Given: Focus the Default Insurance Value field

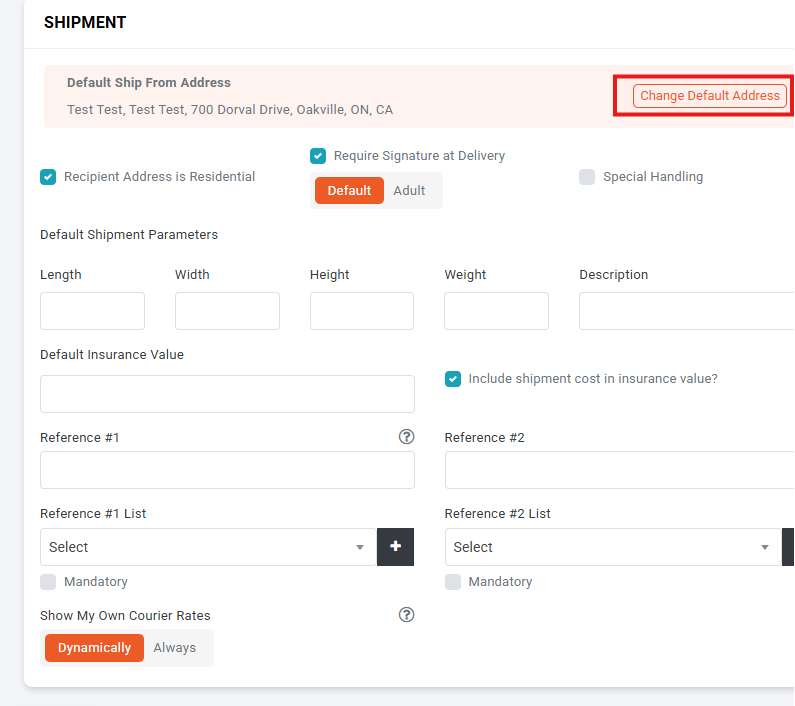Looking at the screenshot, I should point(227,394).
